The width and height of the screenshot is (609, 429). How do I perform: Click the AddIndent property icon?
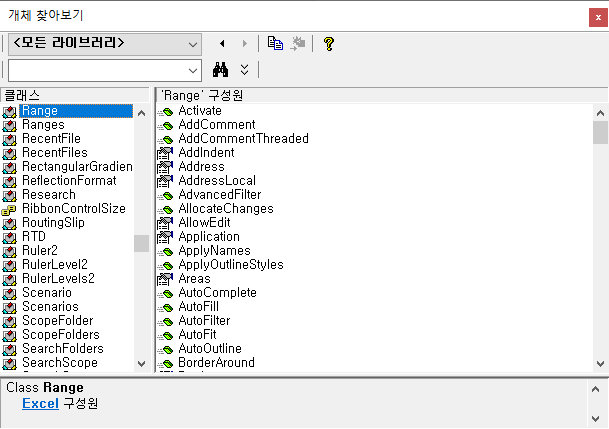[165, 153]
